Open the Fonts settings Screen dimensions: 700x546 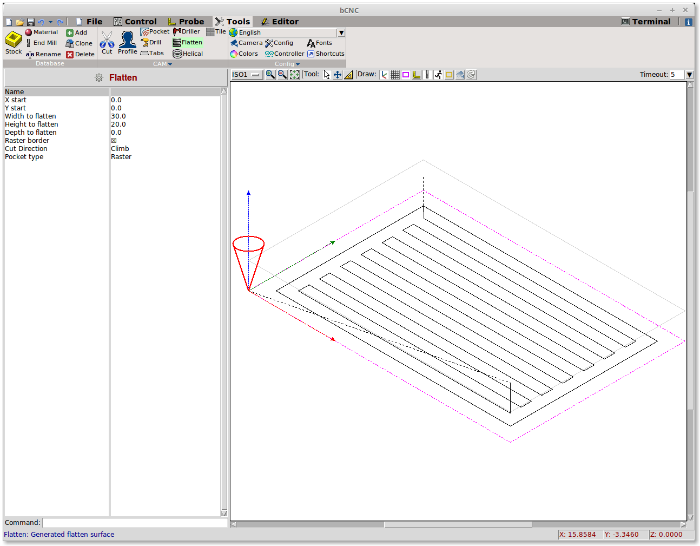point(319,43)
